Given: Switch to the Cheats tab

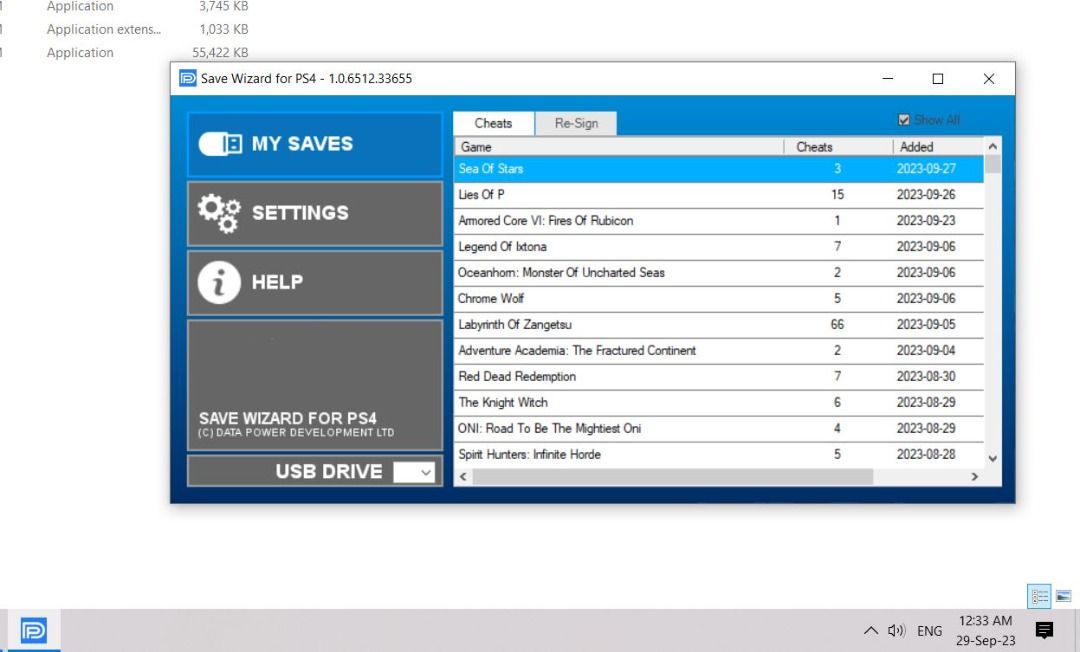Looking at the screenshot, I should [493, 123].
